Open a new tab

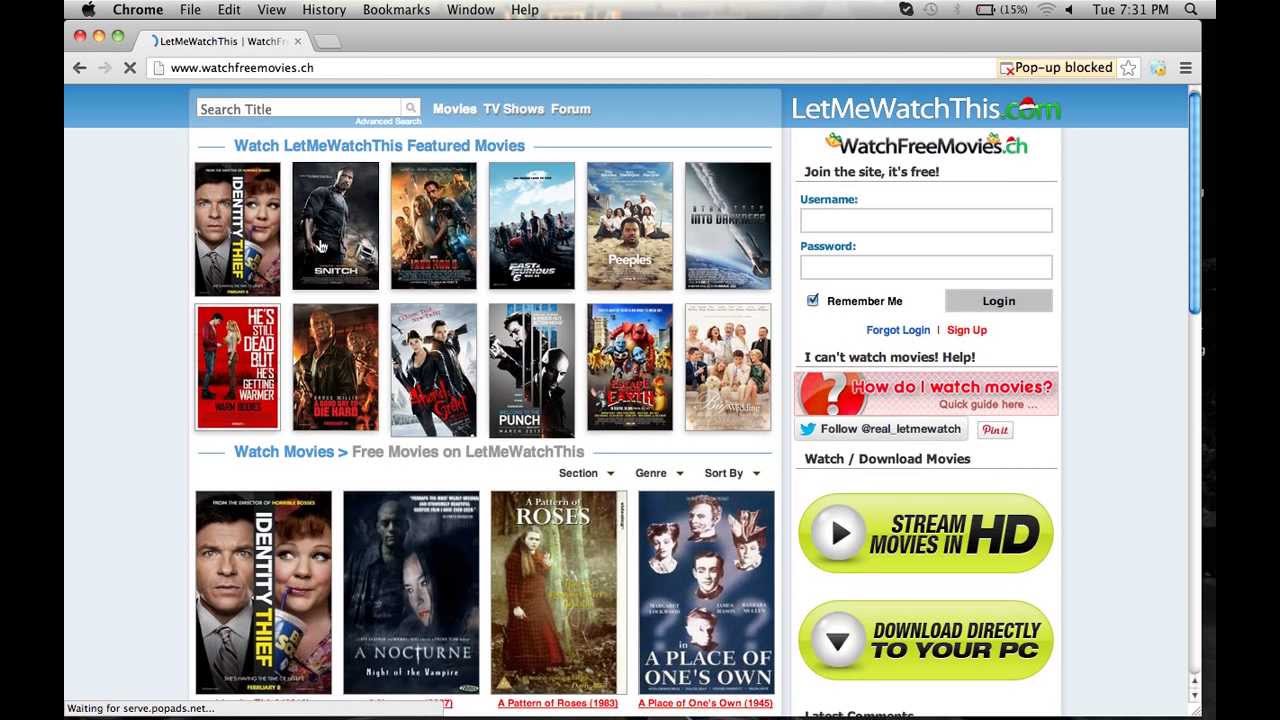coord(327,41)
